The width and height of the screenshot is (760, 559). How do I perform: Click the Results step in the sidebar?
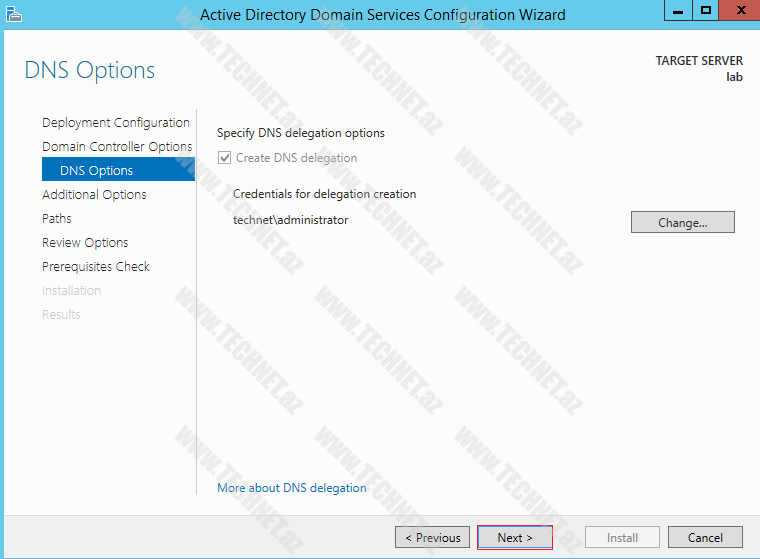[61, 315]
